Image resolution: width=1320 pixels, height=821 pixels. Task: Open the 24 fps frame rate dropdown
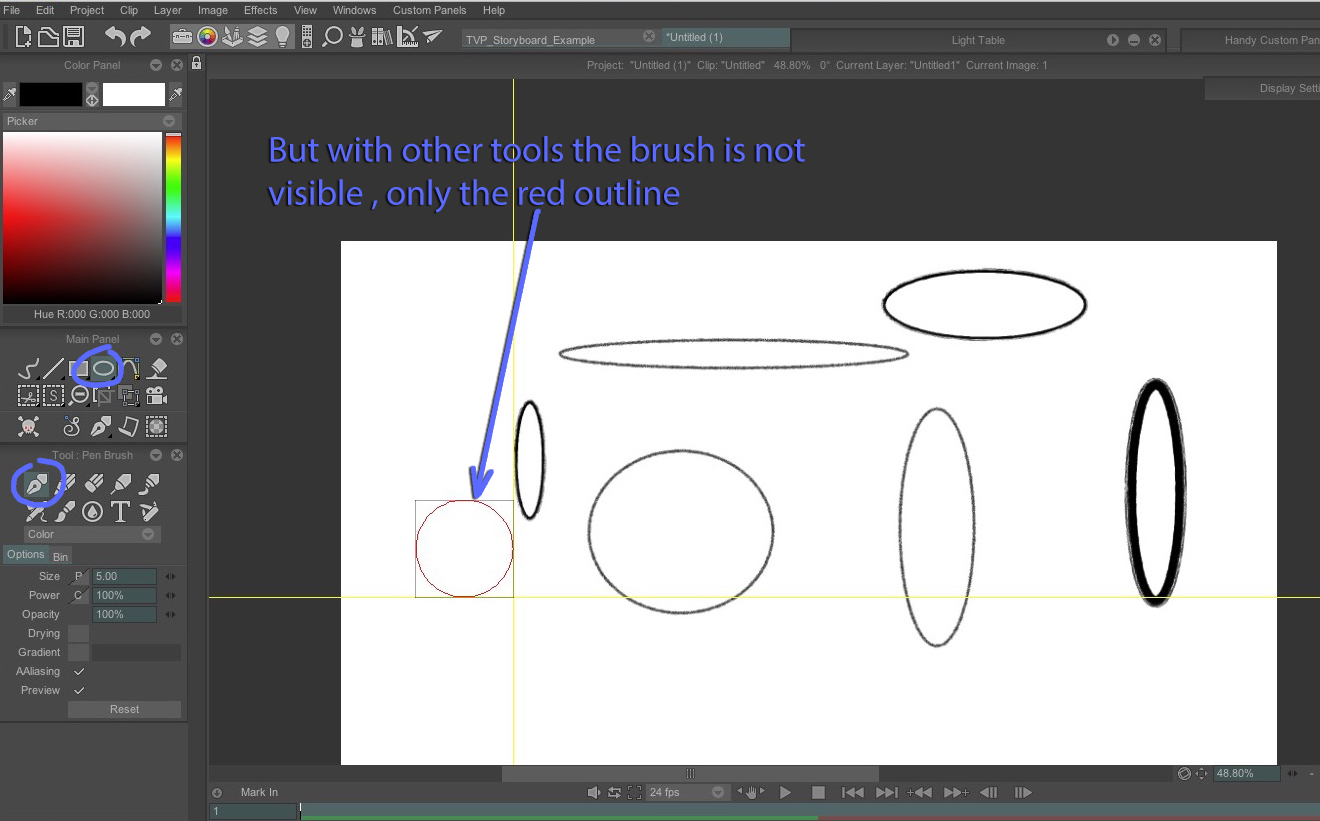(686, 792)
